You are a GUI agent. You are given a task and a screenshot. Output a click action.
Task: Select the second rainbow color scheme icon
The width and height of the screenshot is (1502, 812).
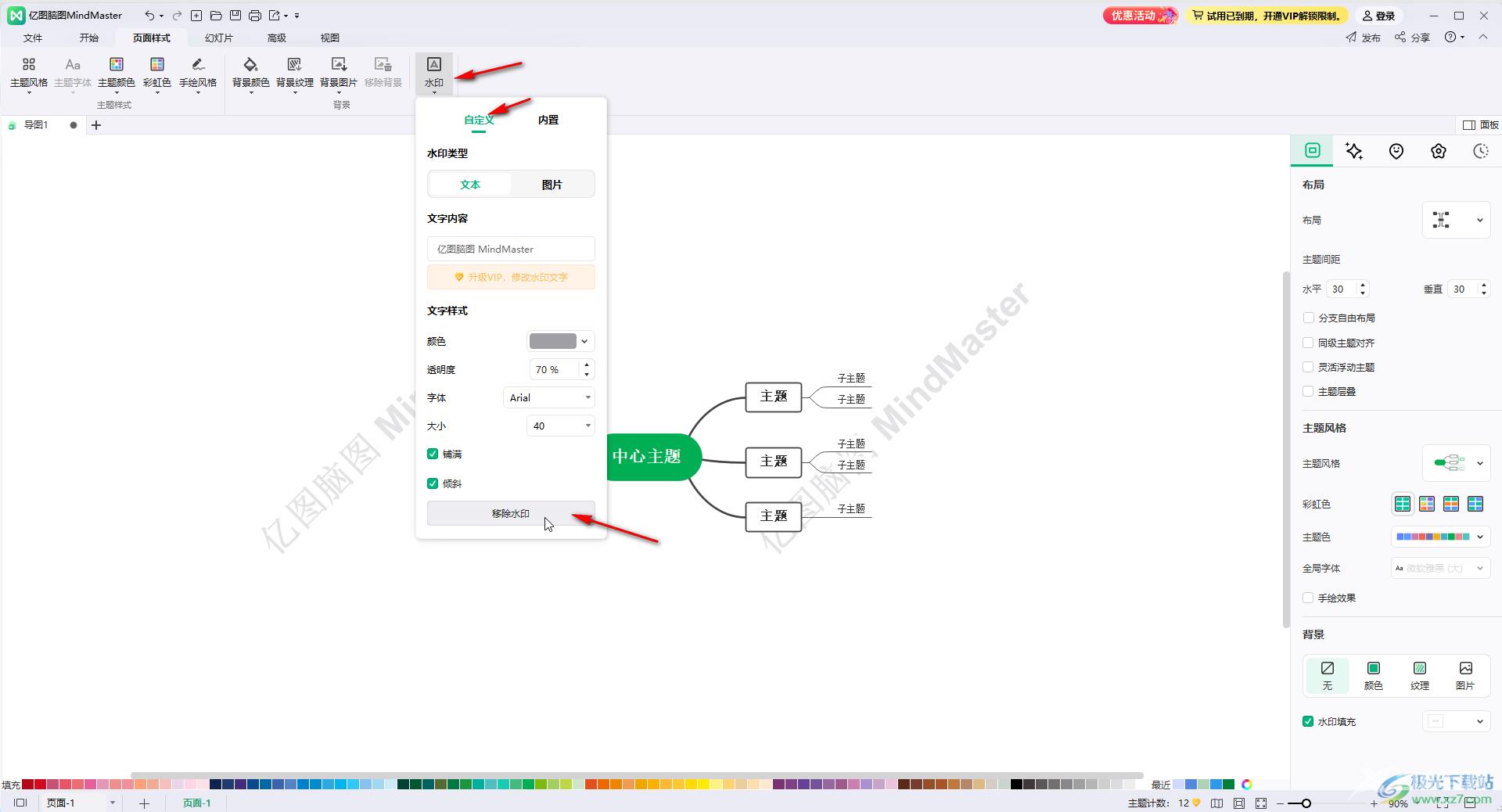pyautogui.click(x=1427, y=504)
